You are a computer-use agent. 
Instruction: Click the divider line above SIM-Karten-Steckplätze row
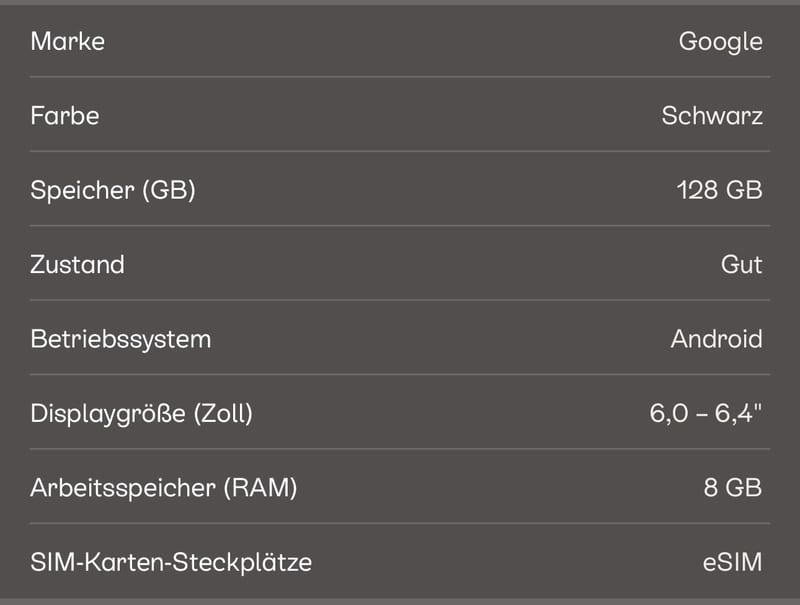coord(400,523)
